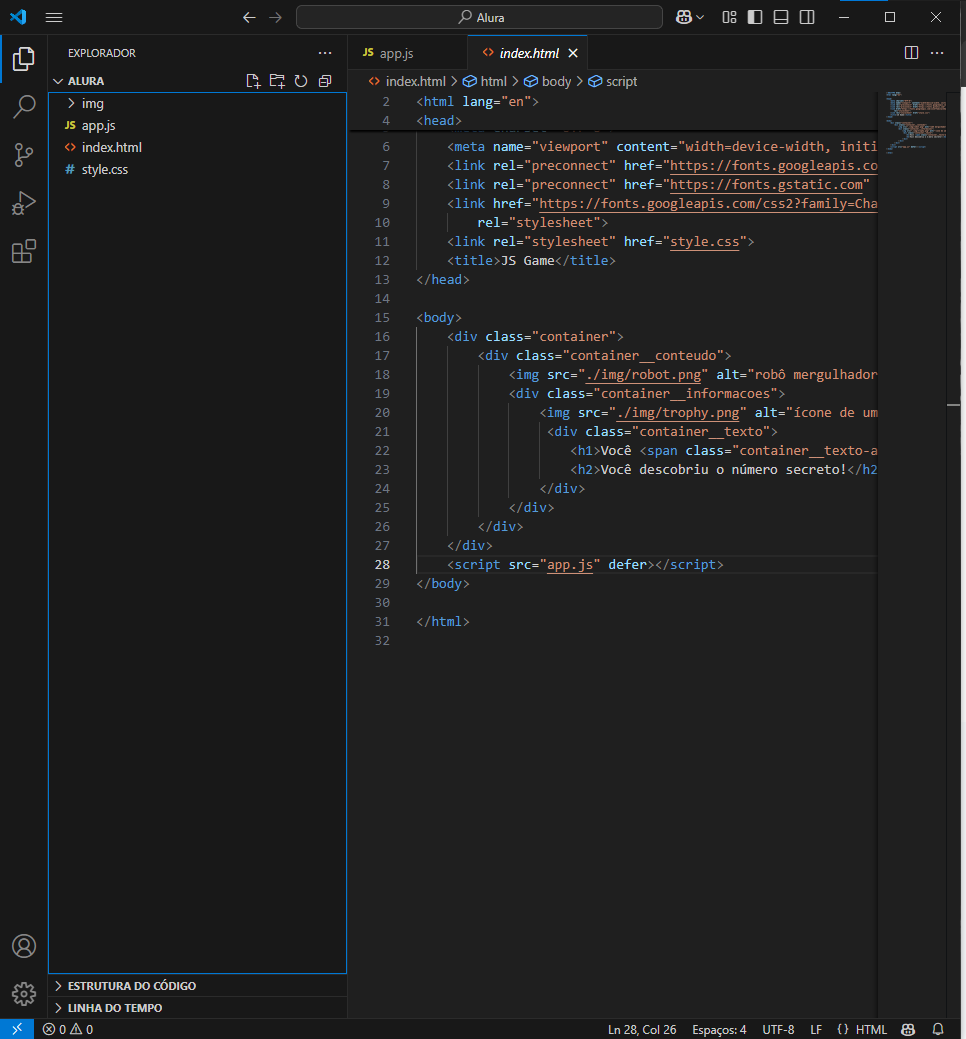This screenshot has height=1039, width=966.
Task: Open the Search view in activity bar
Action: click(x=24, y=106)
